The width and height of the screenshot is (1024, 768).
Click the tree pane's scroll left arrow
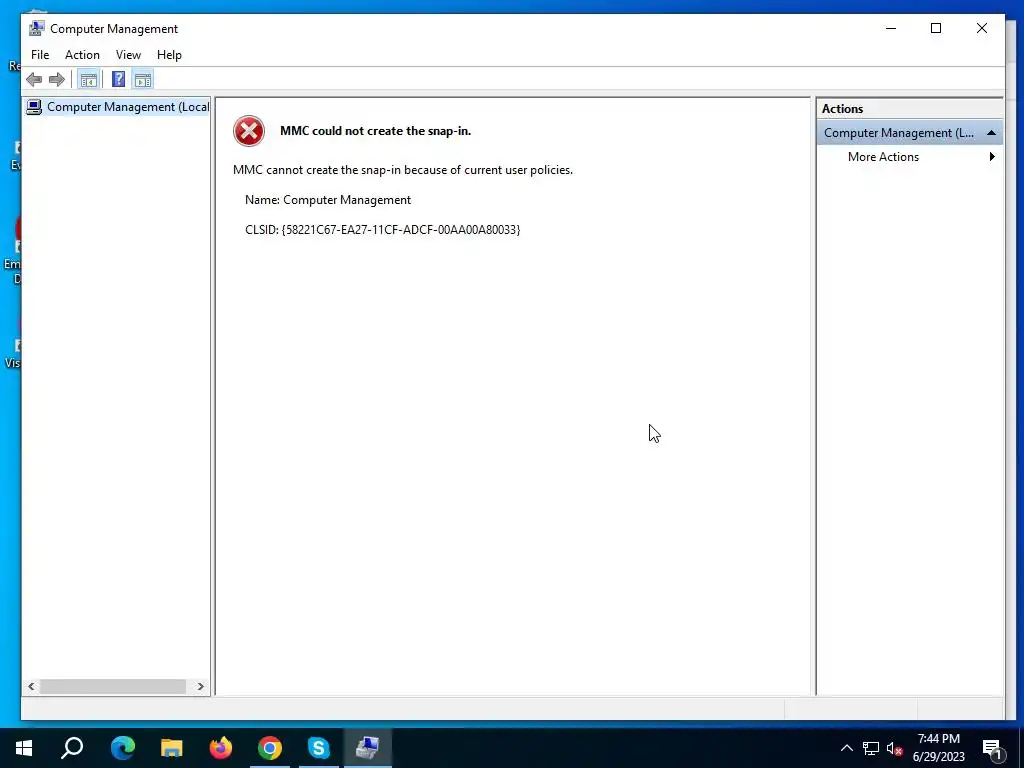coord(31,686)
